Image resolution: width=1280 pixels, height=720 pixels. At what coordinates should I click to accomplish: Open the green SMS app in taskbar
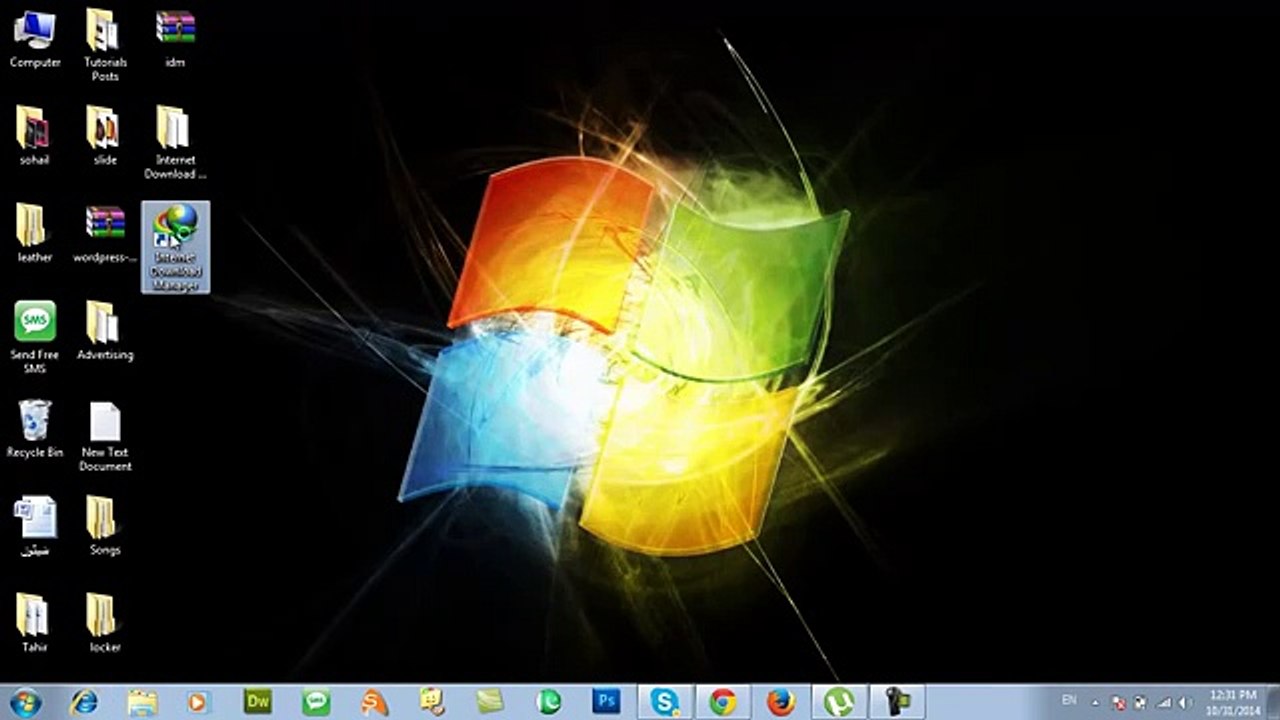click(316, 702)
